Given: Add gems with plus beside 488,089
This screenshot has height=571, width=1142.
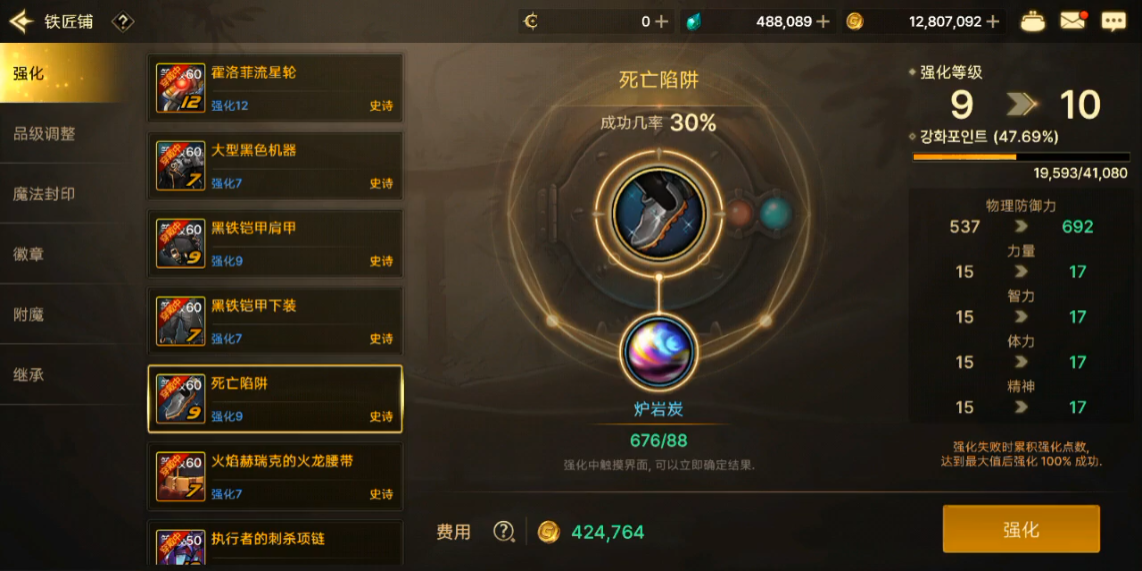Looking at the screenshot, I should tap(823, 22).
